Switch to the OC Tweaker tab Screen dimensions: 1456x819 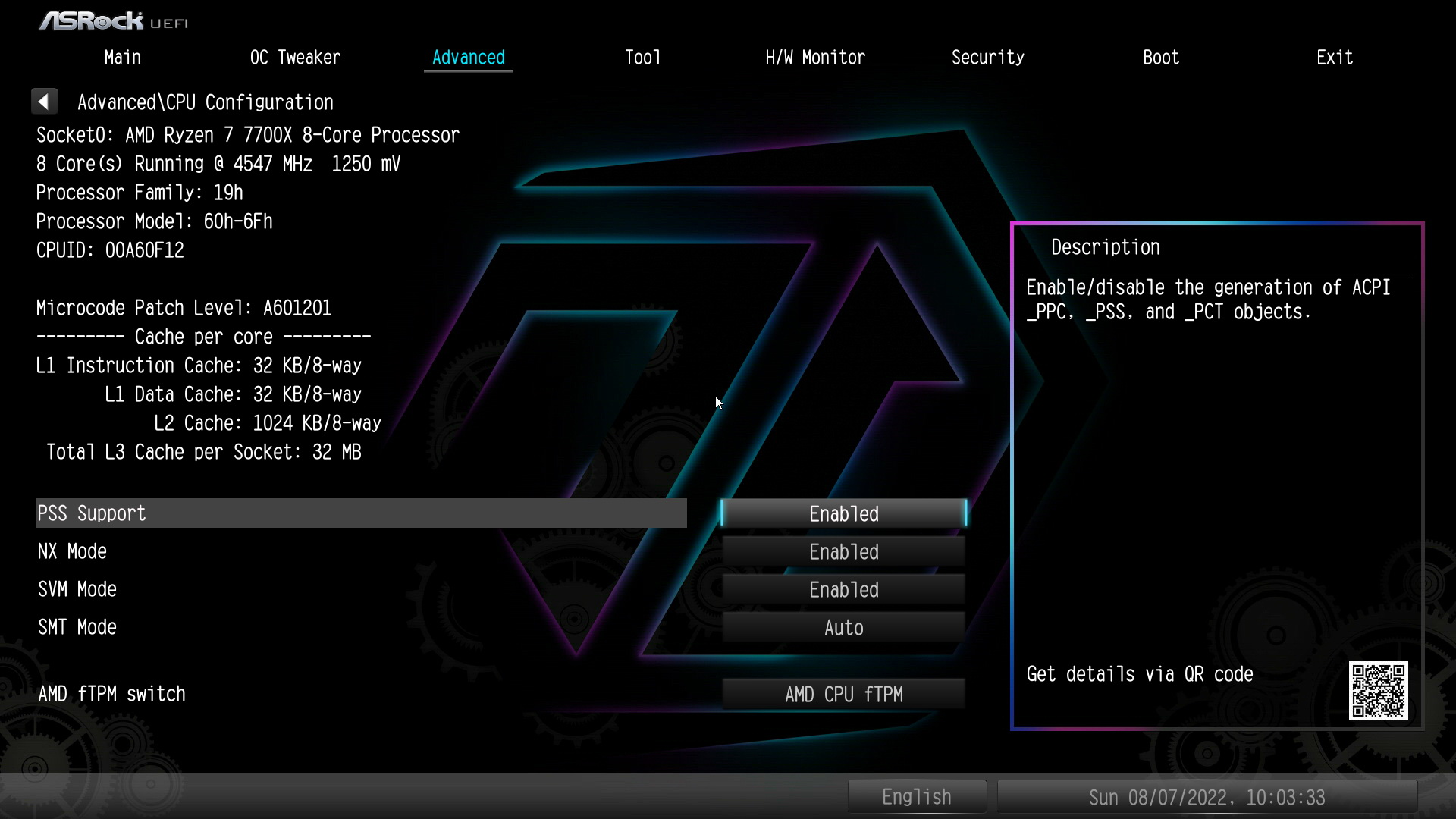[x=295, y=58]
